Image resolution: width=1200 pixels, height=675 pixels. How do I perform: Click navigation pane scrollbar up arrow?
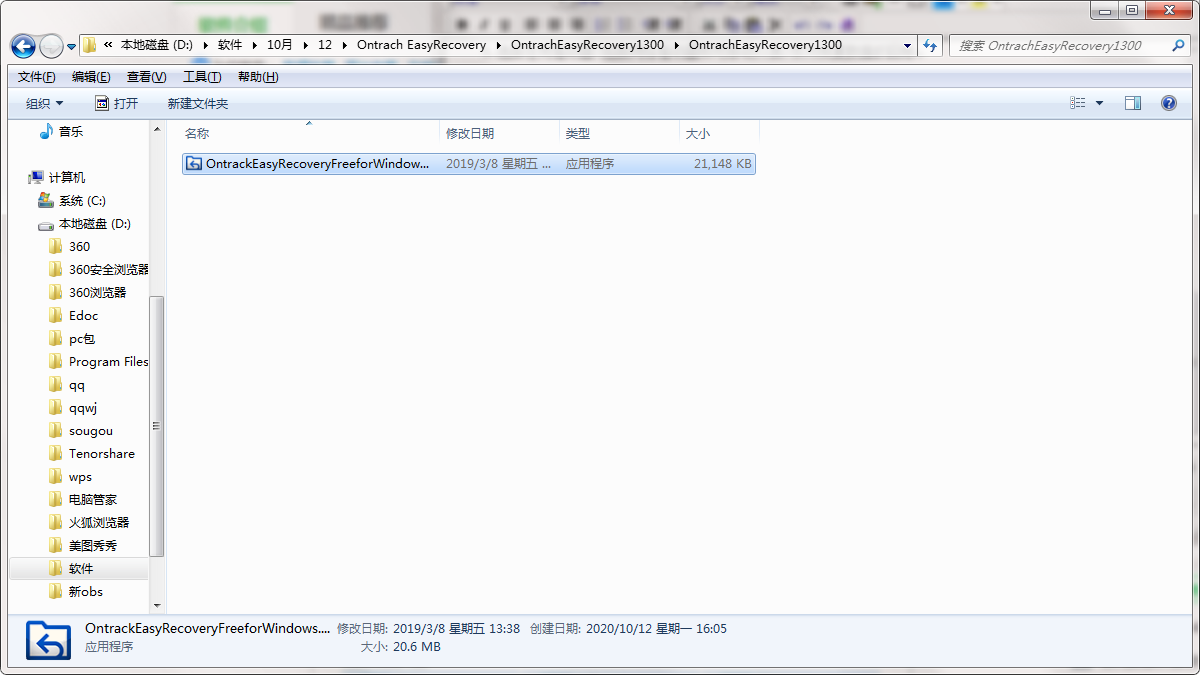click(157, 129)
